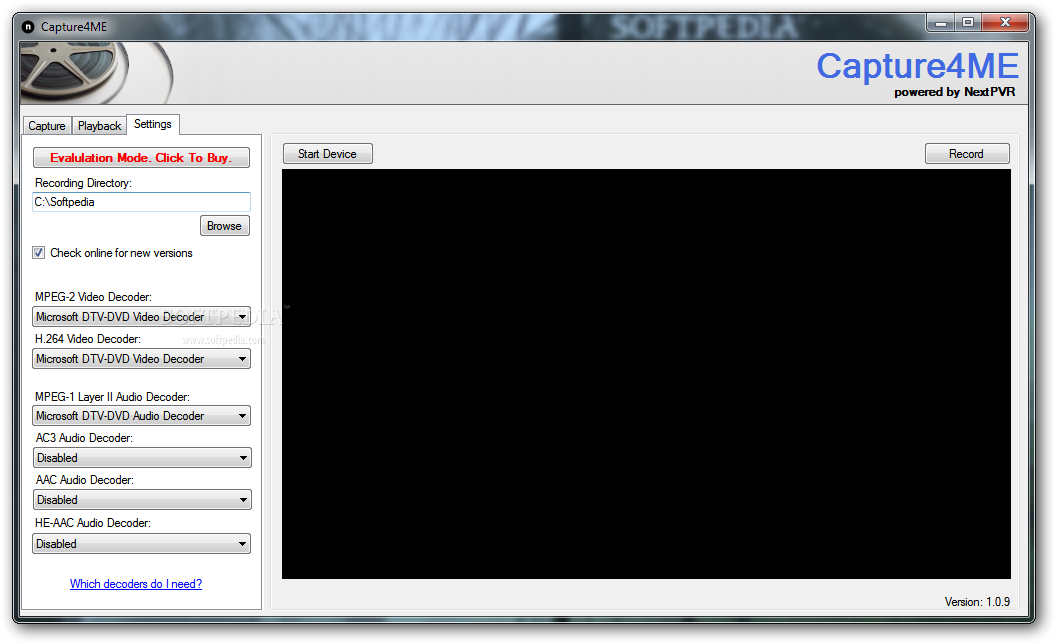1056x644 pixels.
Task: Click the Version: 1.0.9 text
Action: pos(977,602)
